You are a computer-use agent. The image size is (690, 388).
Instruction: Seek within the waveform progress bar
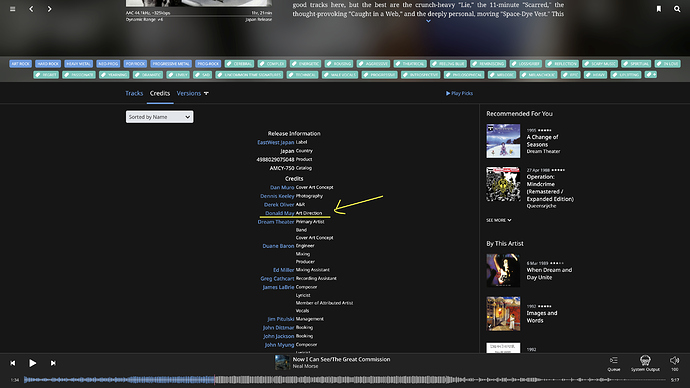point(345,379)
